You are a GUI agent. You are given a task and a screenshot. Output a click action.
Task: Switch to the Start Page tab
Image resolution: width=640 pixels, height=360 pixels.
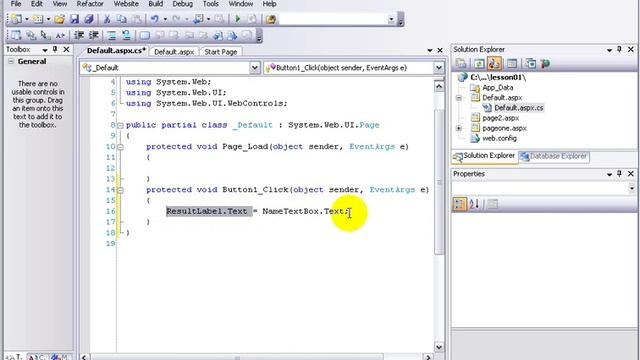tap(221, 52)
